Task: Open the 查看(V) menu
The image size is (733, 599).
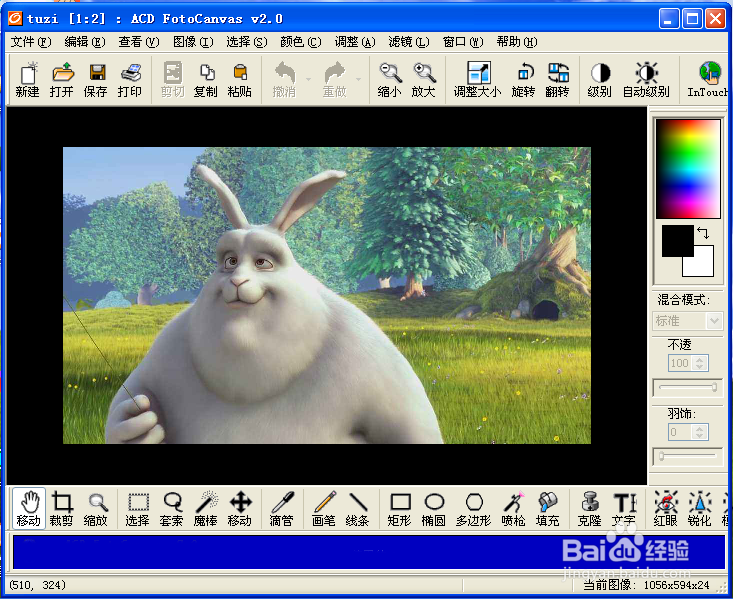Action: 139,42
